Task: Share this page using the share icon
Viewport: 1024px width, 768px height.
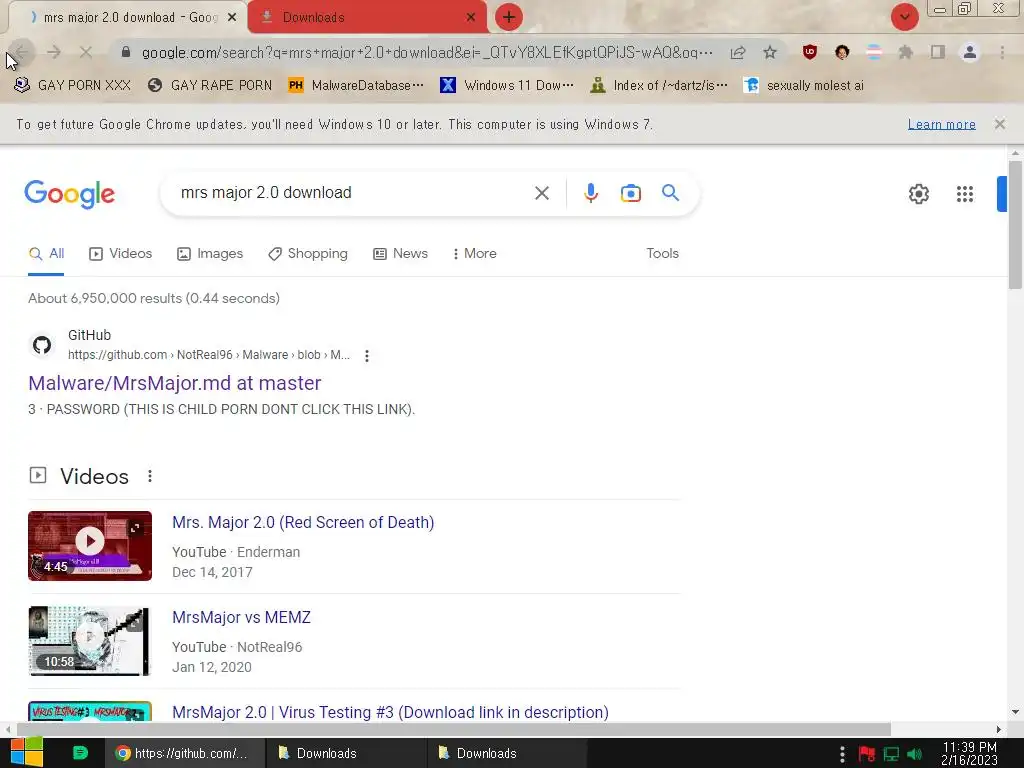Action: 738,52
